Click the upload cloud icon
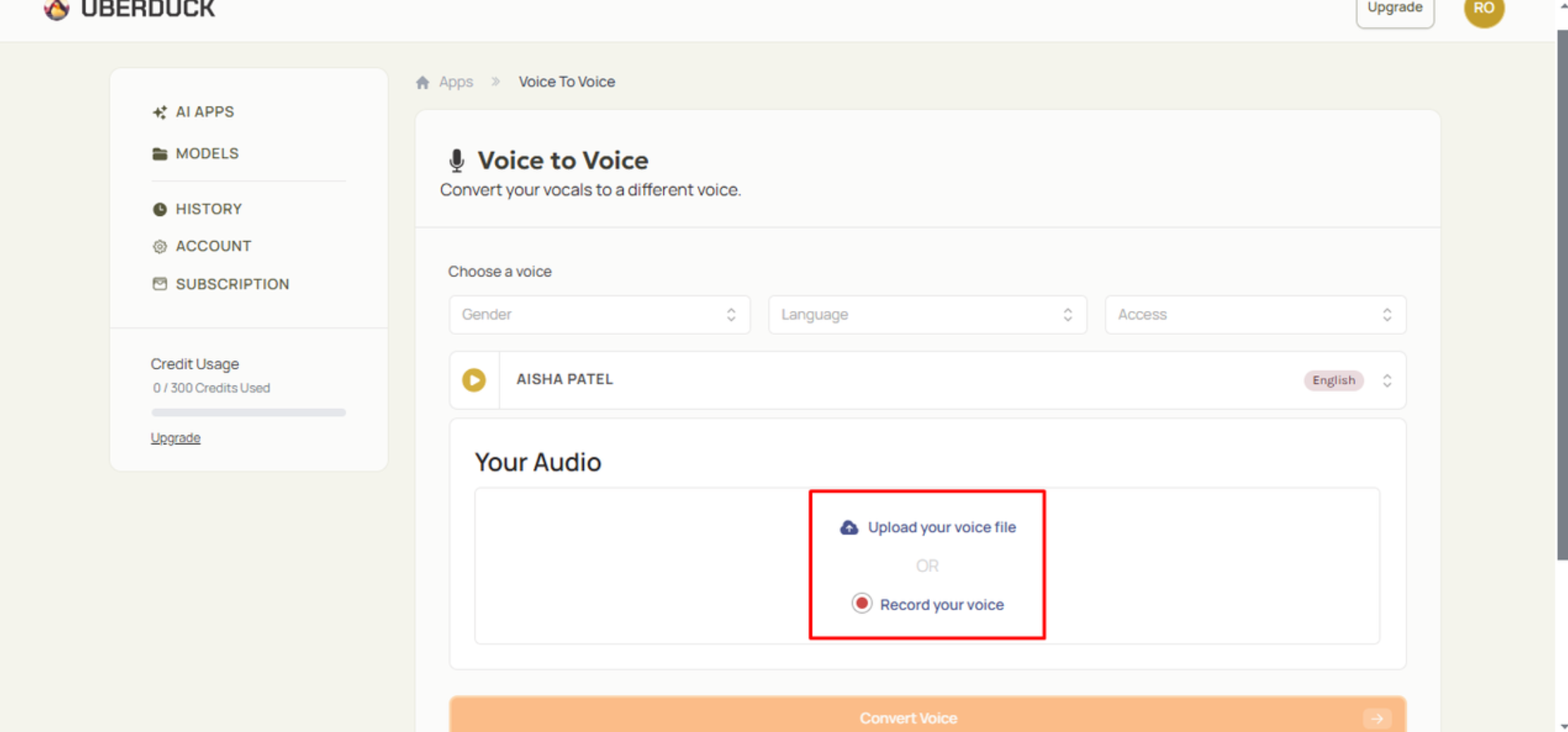 (x=848, y=527)
